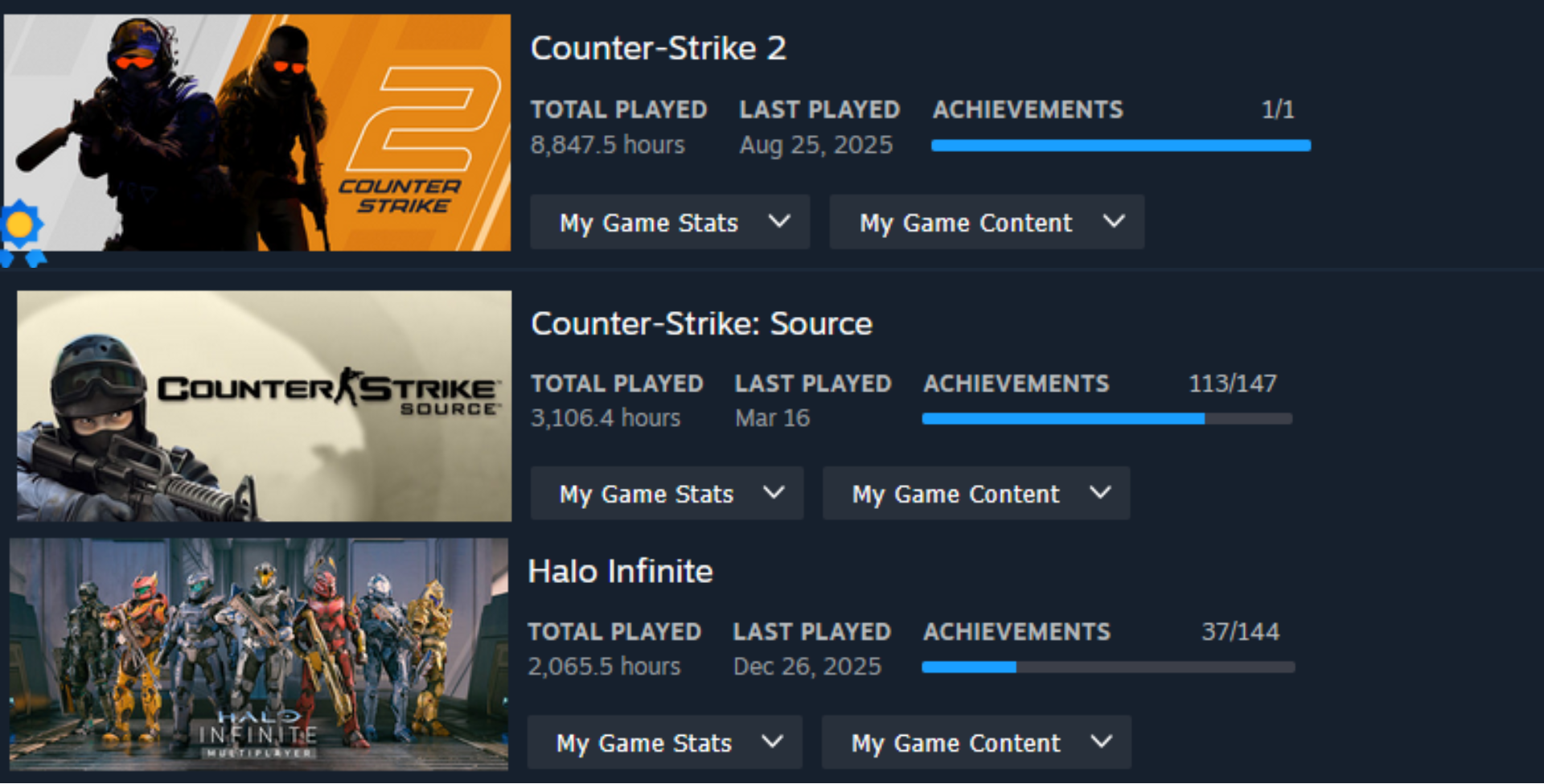Click the 113/147 achievements count
The width and height of the screenshot is (1544, 784).
point(1232,384)
